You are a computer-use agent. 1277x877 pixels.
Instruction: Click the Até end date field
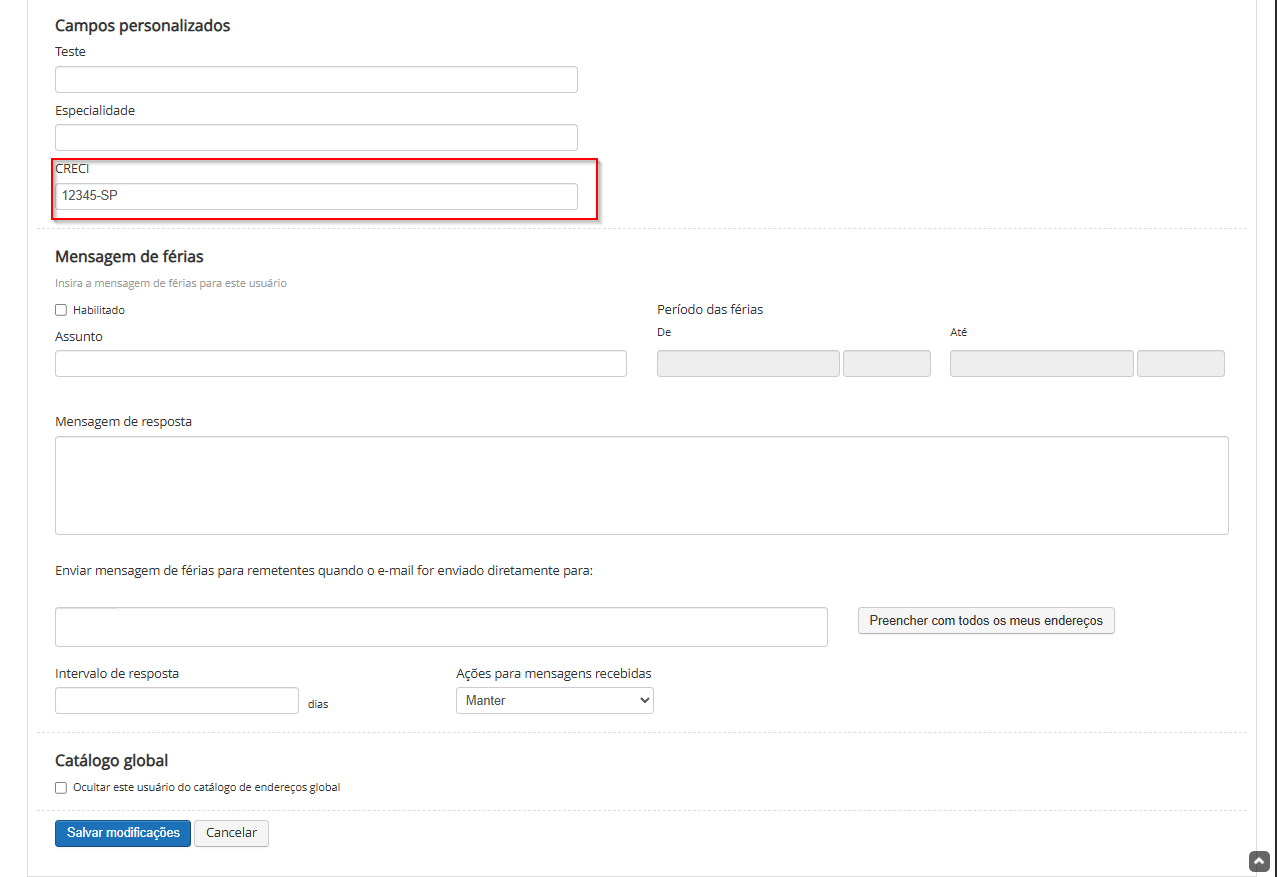1041,364
